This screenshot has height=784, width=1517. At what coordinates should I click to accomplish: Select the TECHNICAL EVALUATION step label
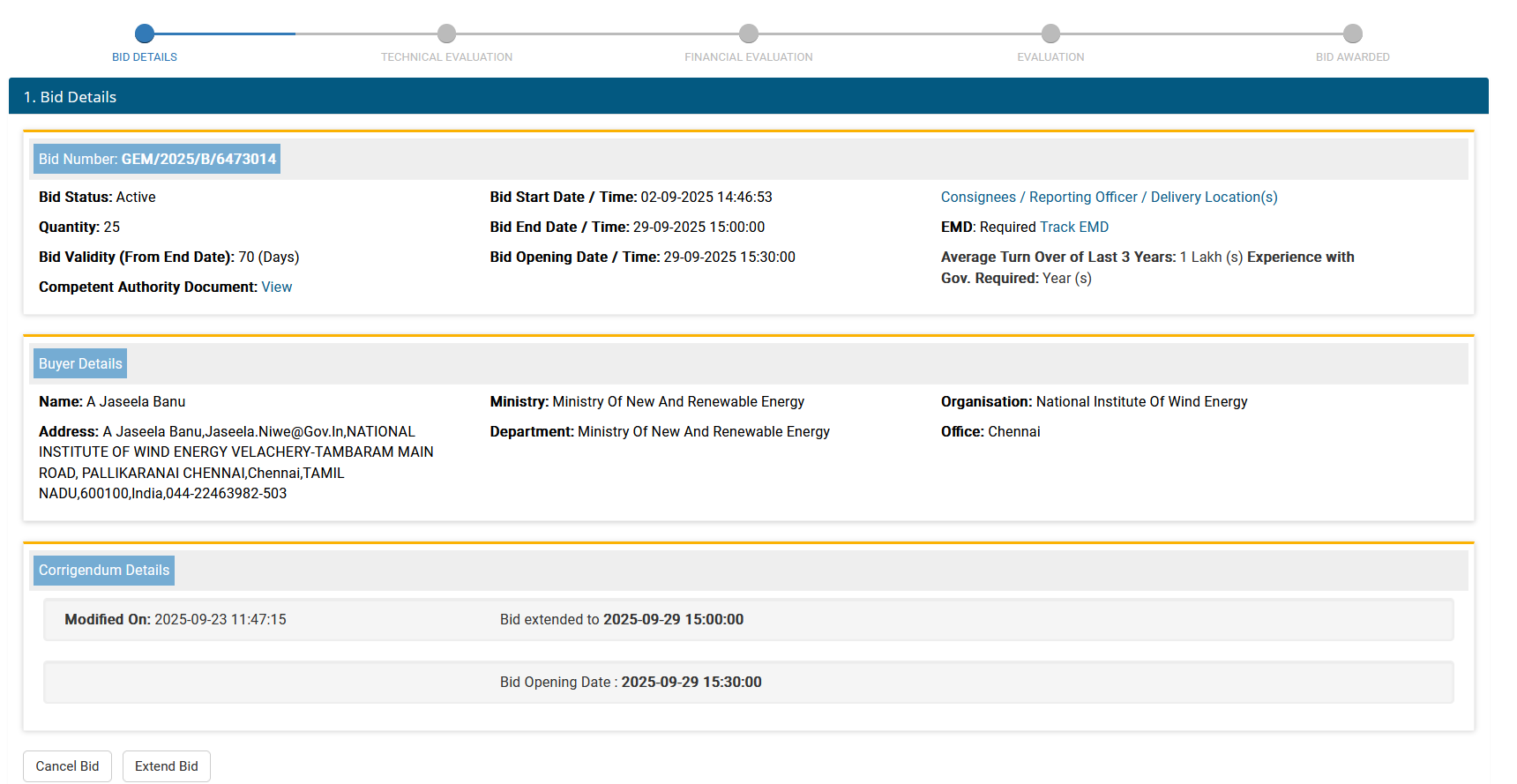tap(446, 57)
